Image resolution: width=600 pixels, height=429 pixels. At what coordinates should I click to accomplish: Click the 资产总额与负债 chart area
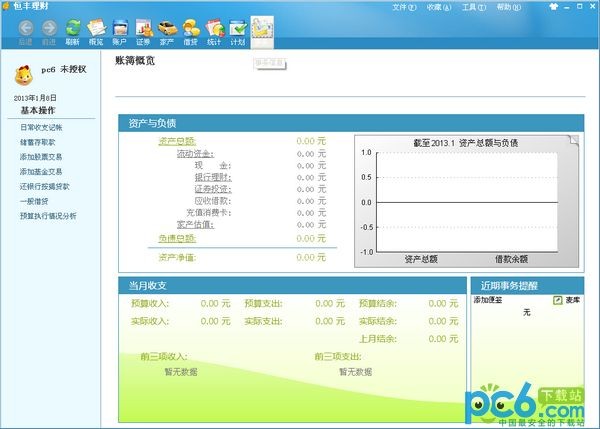click(467, 201)
